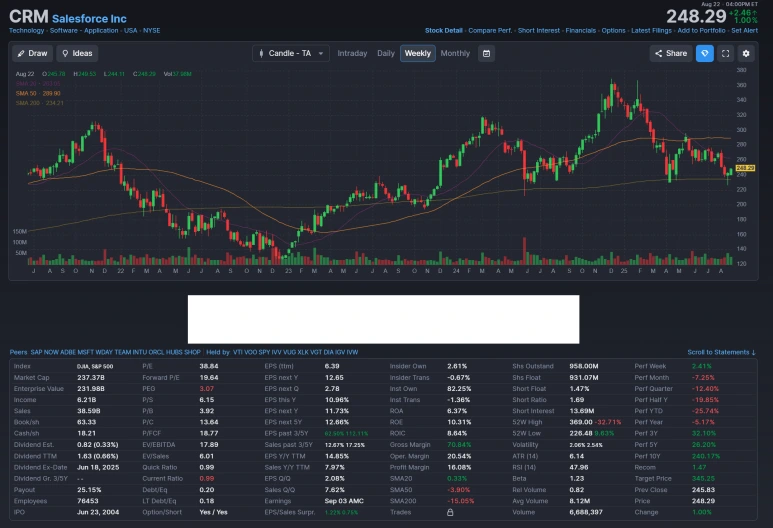773x528 pixels.
Task: Open Compare Perf. link
Action: tap(490, 31)
